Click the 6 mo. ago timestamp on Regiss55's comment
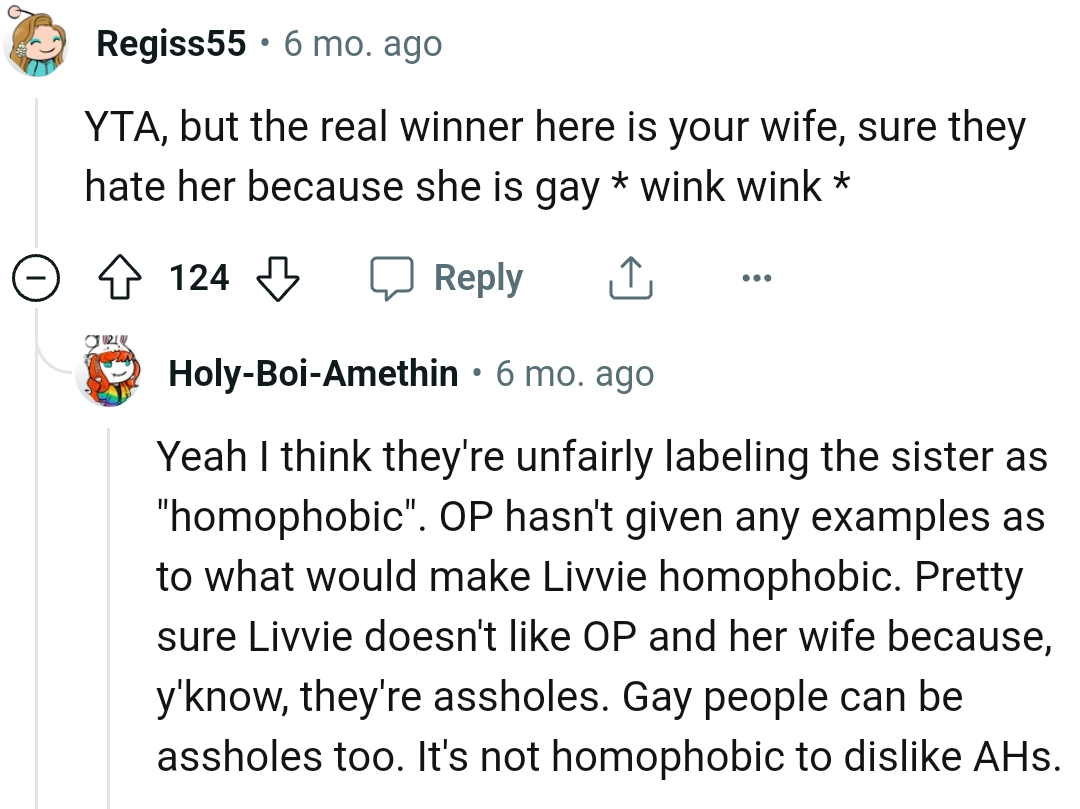Image resolution: width=1080 pixels, height=809 pixels. tap(364, 42)
